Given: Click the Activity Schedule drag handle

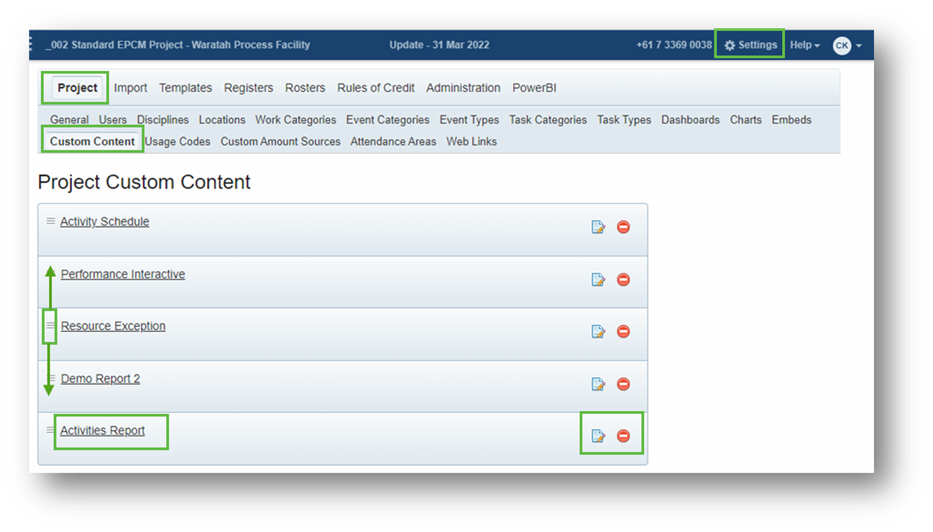Looking at the screenshot, I should (51, 221).
